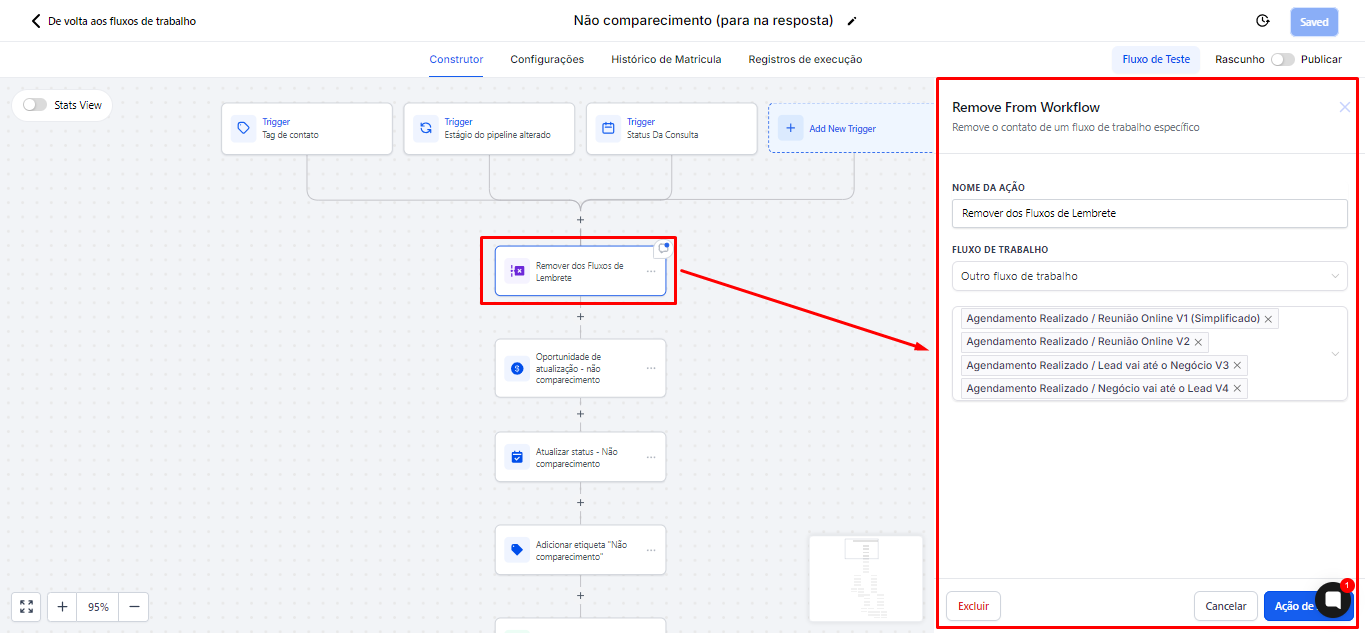The image size is (1365, 633).
Task: Click three-dots menu on Atualizar status node
Action: [651, 457]
